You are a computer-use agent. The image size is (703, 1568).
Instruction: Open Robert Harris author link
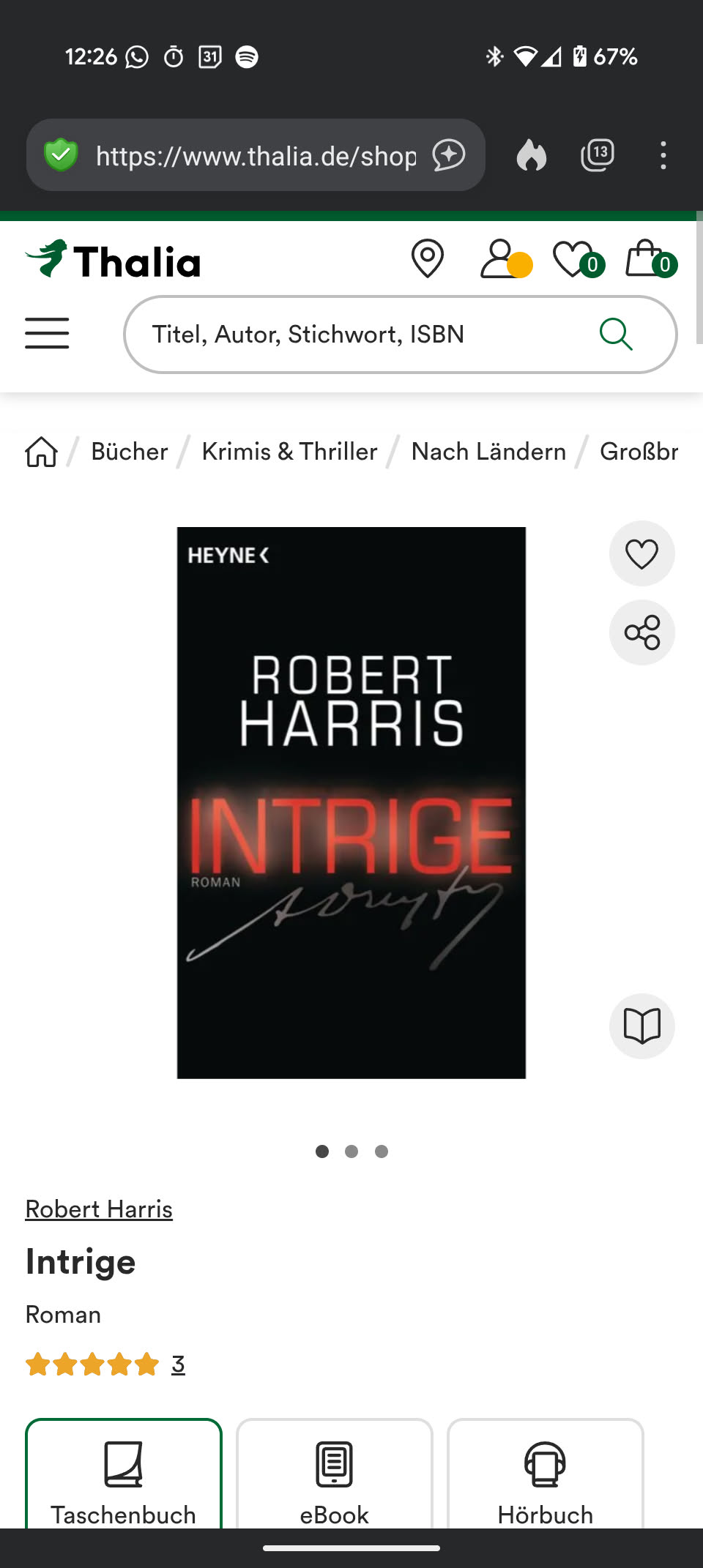coord(99,1209)
